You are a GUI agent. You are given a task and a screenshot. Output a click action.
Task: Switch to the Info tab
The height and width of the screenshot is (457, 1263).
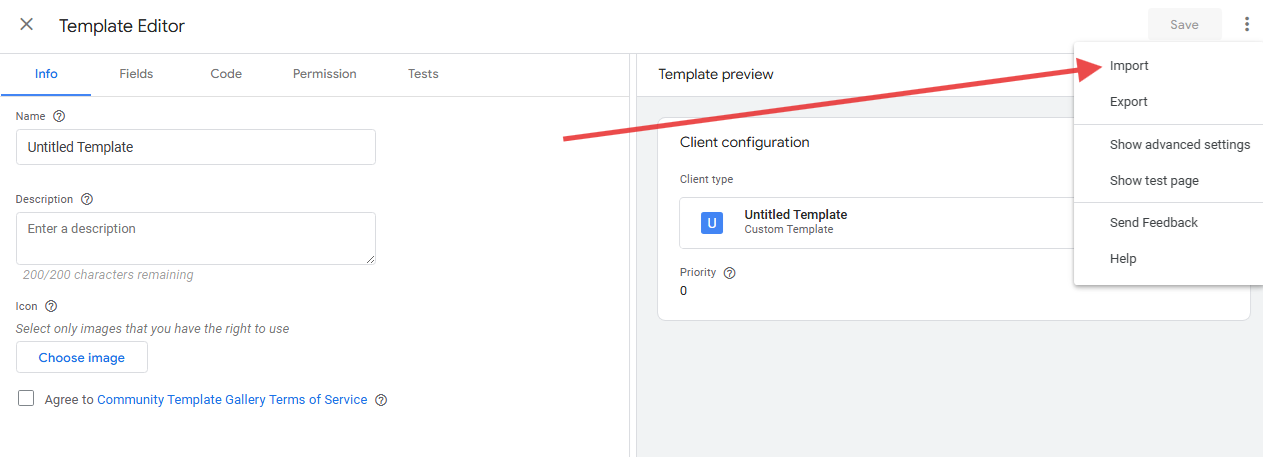tap(46, 74)
